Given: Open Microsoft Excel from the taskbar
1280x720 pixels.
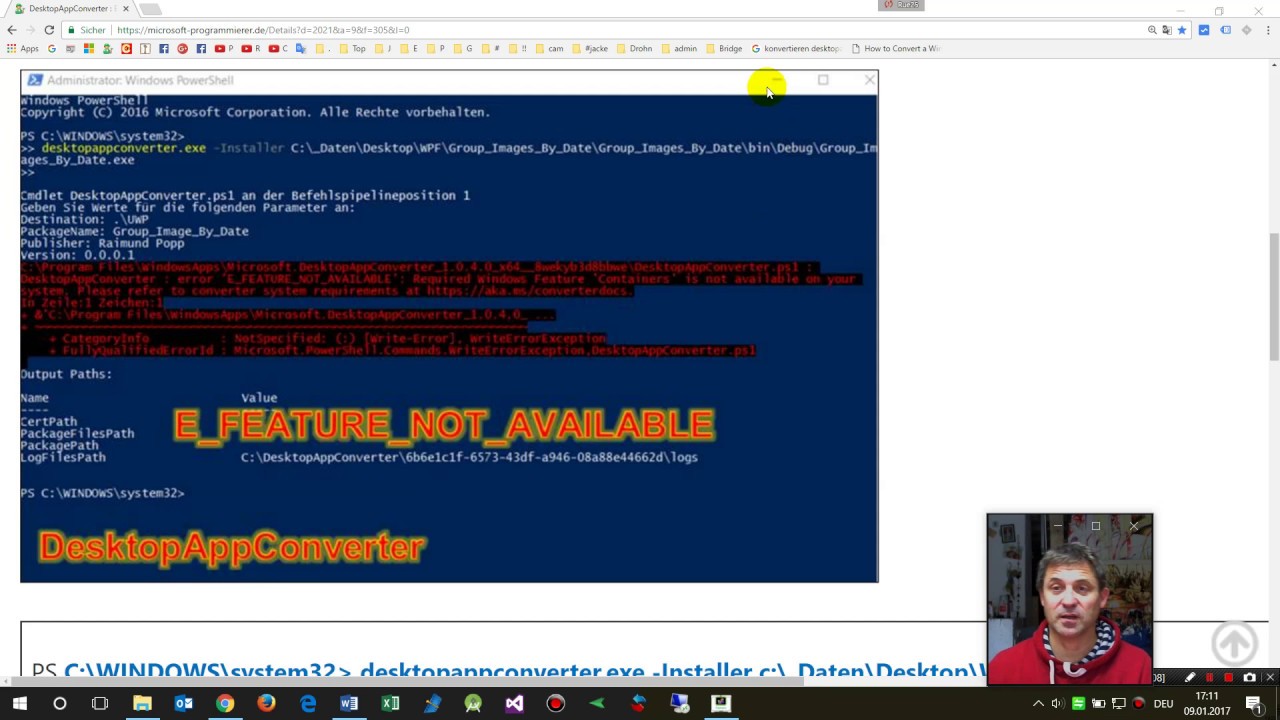Looking at the screenshot, I should pyautogui.click(x=391, y=704).
